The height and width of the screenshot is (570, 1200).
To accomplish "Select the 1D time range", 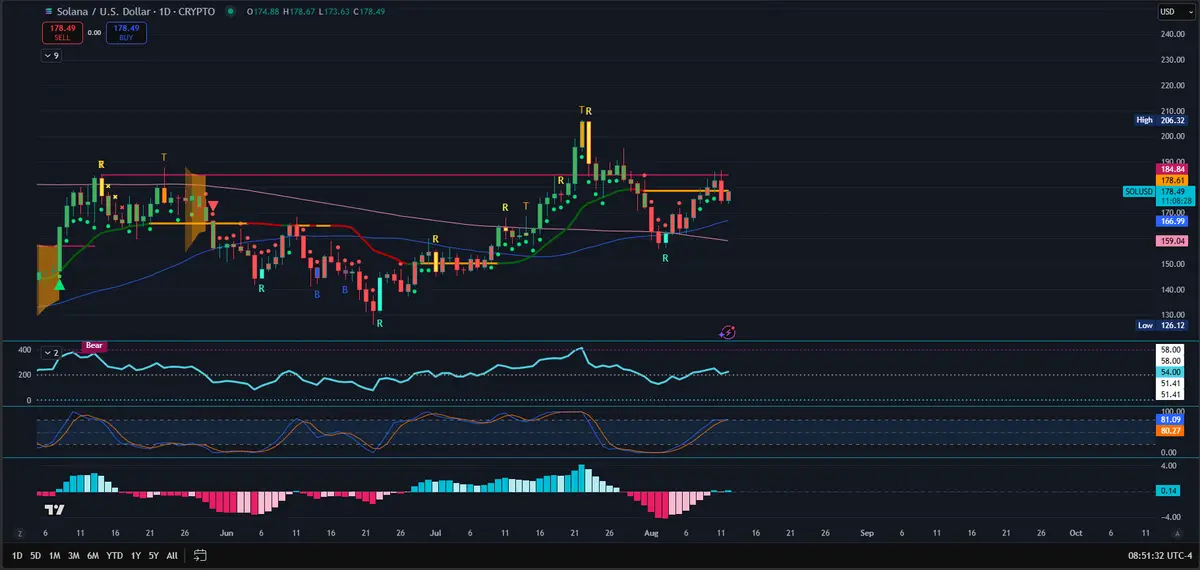I will tap(18, 554).
